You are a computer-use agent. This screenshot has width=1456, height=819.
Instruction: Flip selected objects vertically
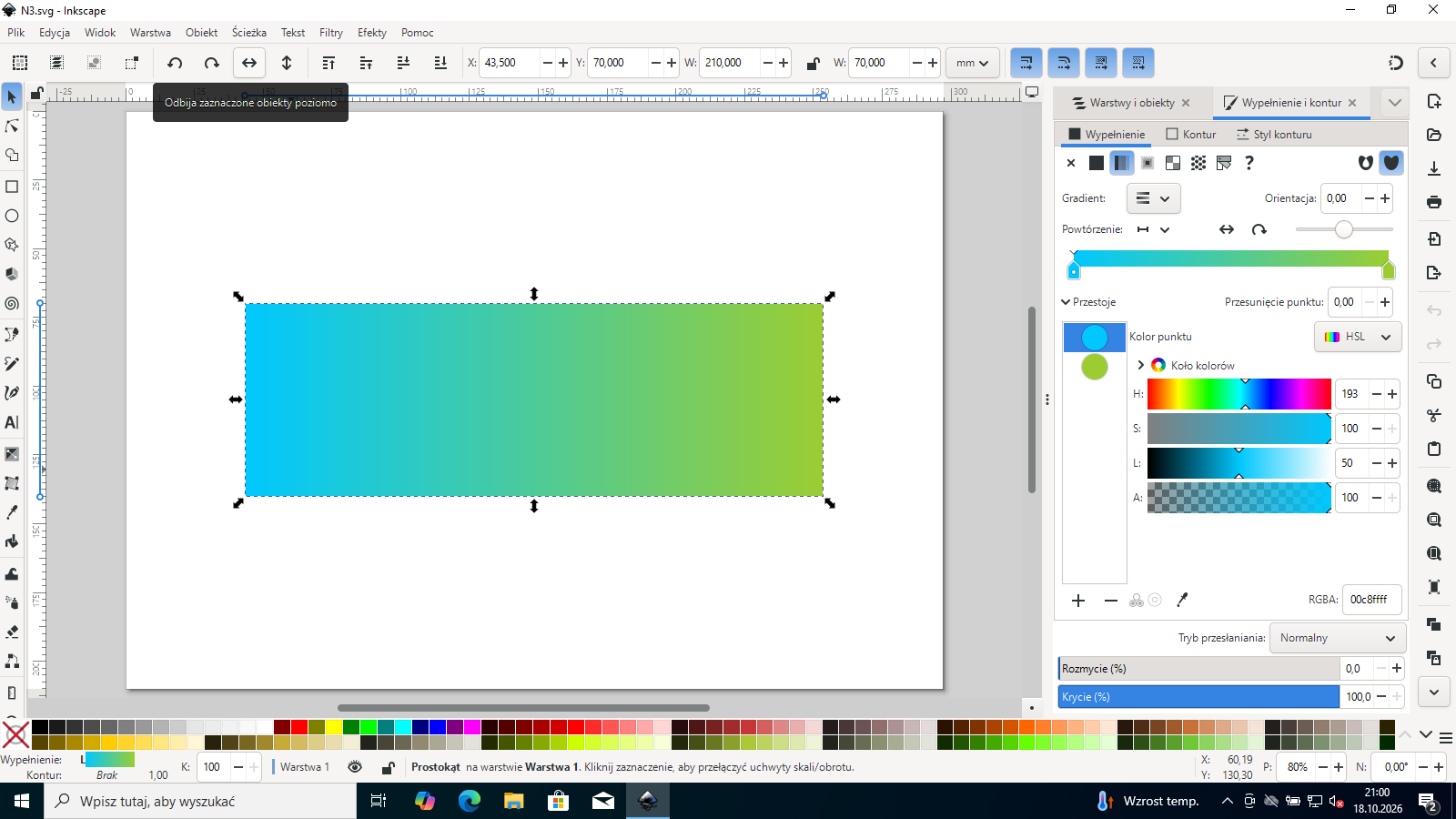coord(287,63)
